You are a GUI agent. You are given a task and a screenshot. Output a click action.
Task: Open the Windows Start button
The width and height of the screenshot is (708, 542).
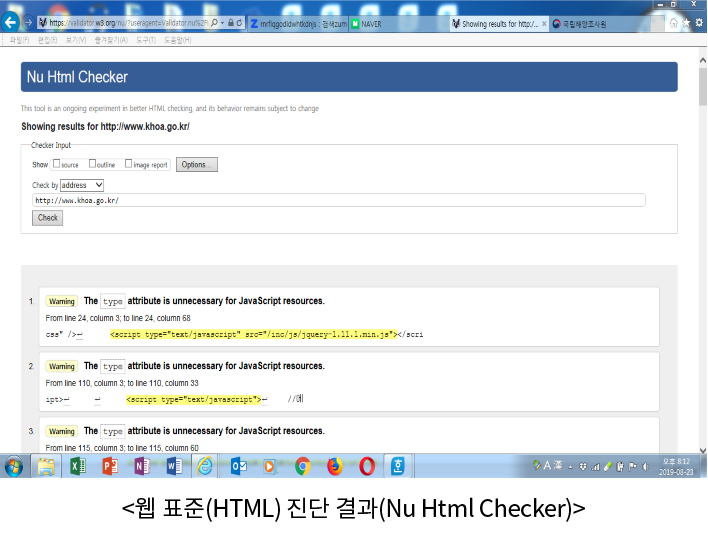coord(14,467)
